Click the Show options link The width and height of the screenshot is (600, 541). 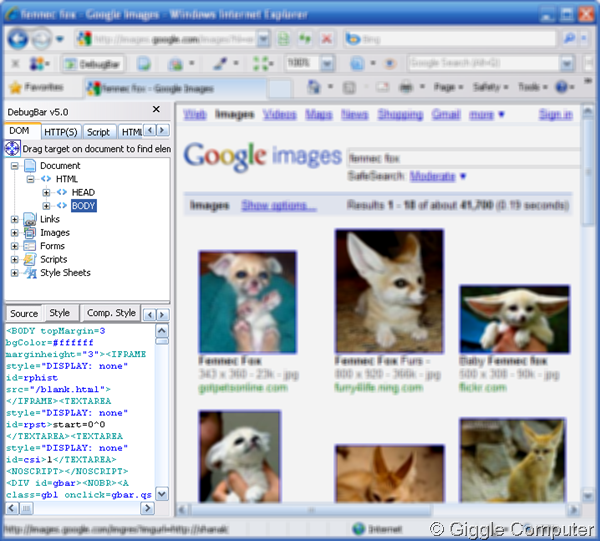point(279,205)
